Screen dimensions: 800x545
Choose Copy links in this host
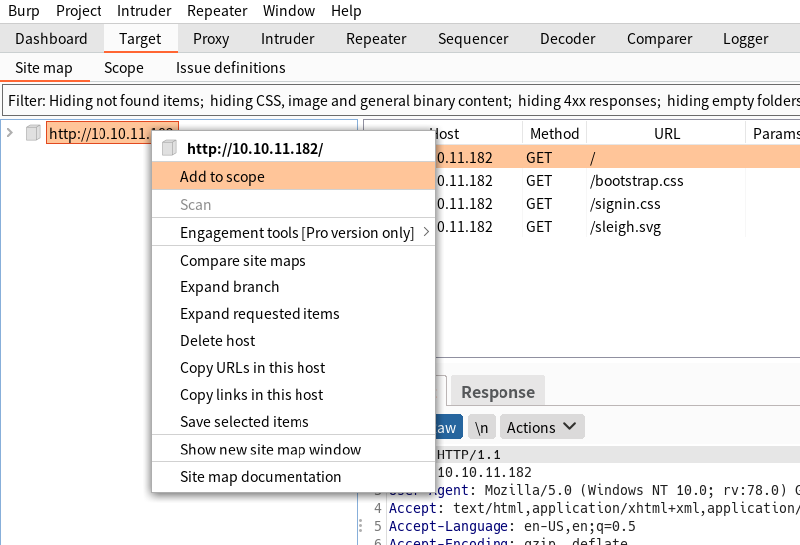(x=293, y=395)
